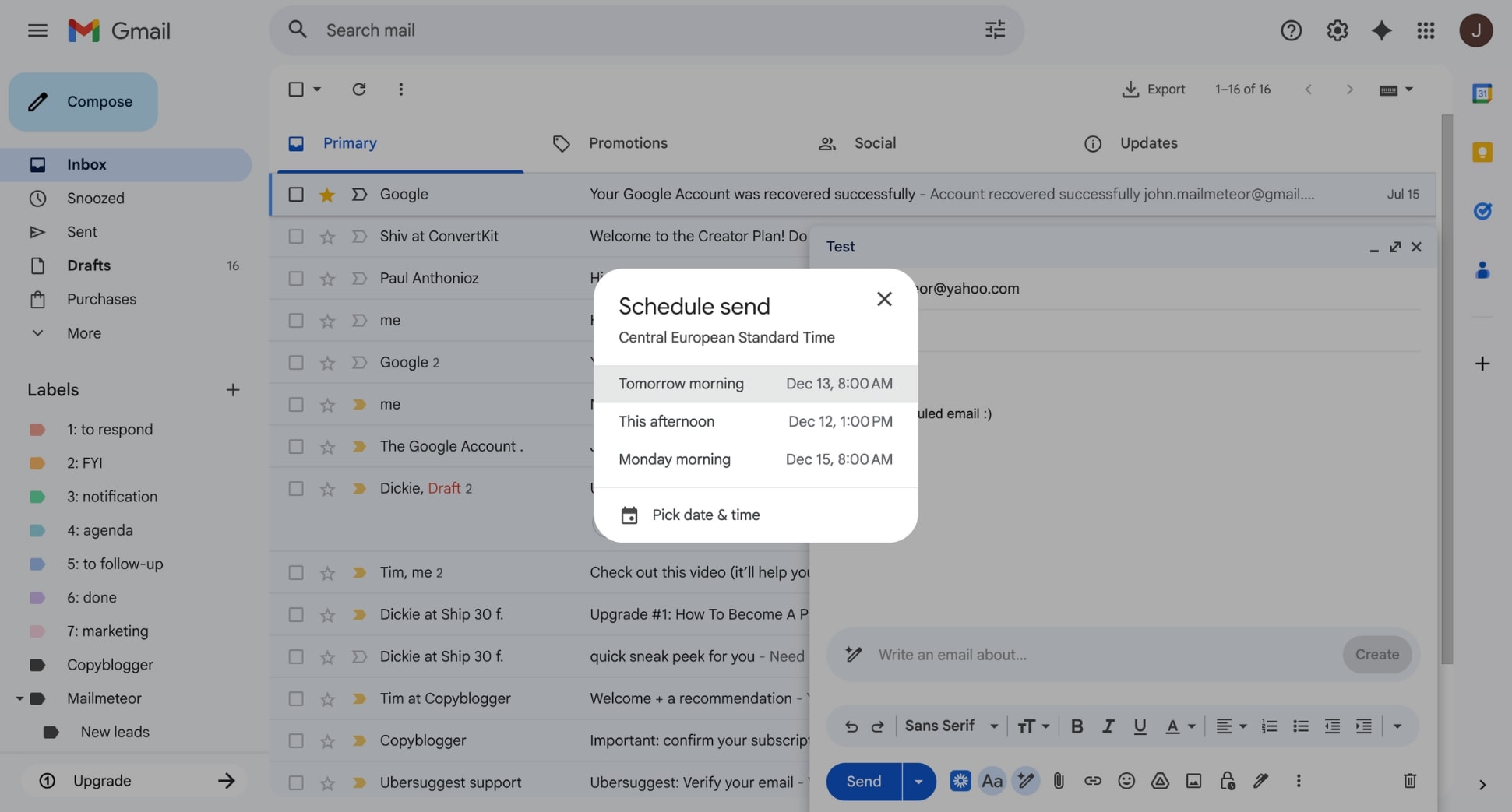Insert files using Google Drive
The height and width of the screenshot is (812, 1512).
[x=1160, y=781]
